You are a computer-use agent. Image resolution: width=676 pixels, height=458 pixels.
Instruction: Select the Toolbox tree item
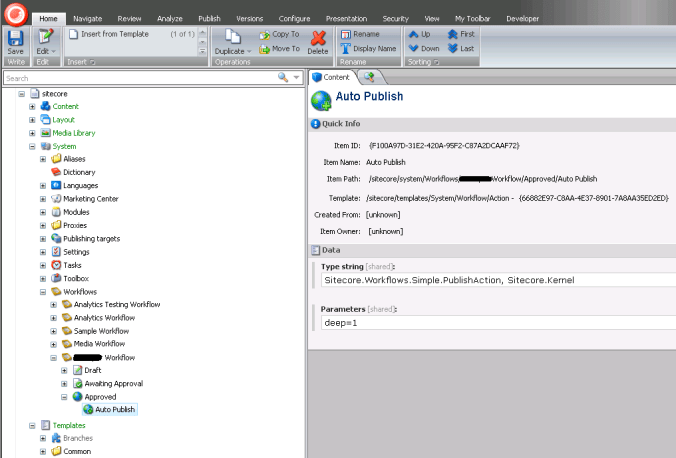point(76,278)
